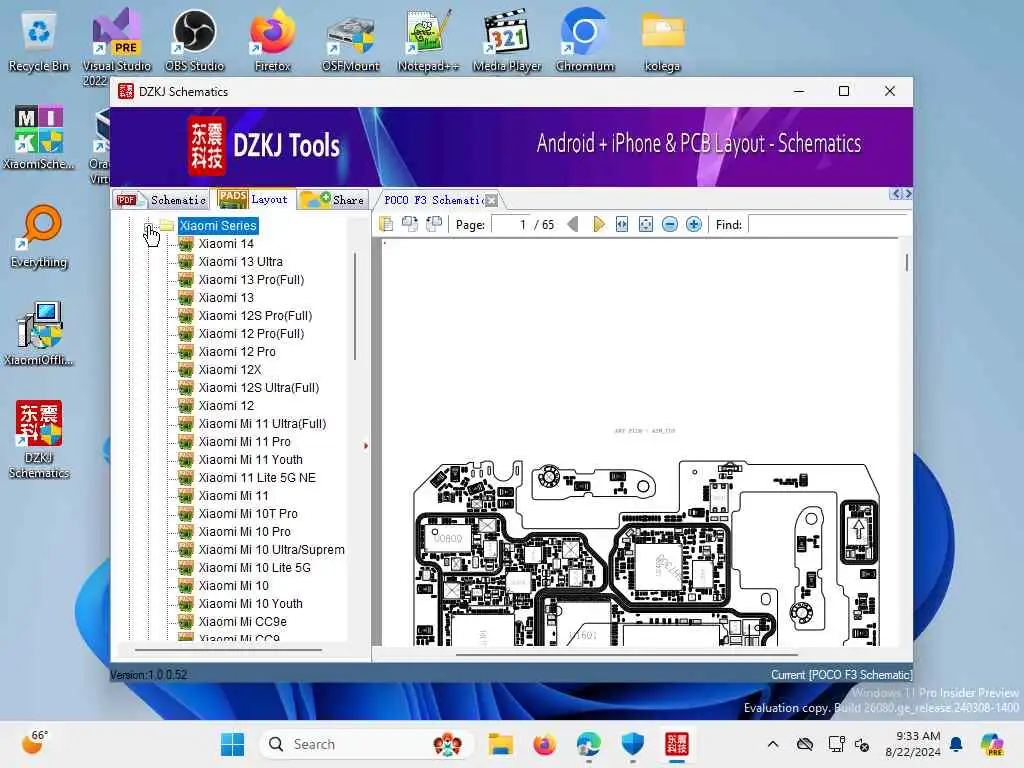The width and height of the screenshot is (1024, 768).
Task: Click the page number input field
Action: [511, 225]
